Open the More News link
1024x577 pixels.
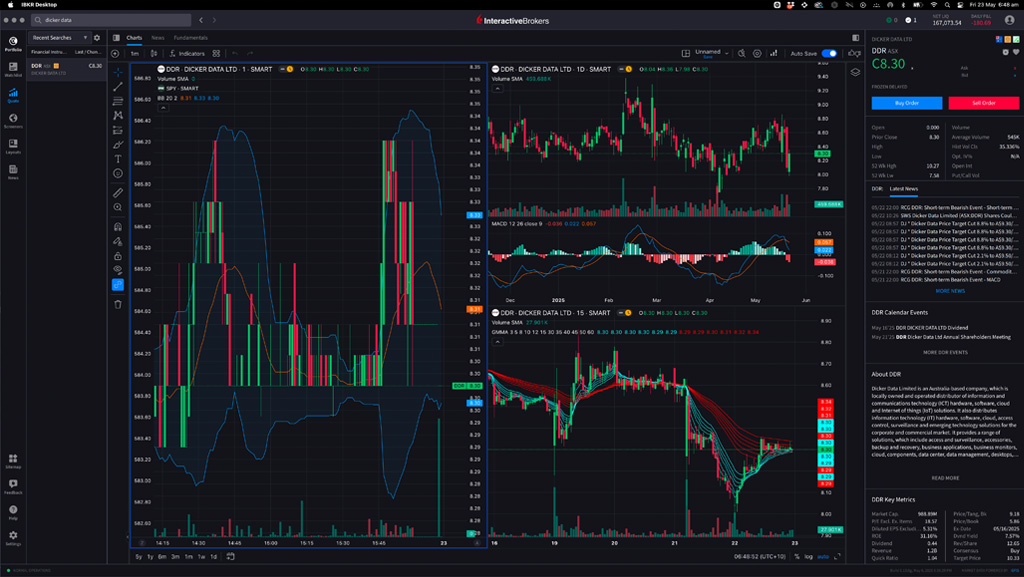[x=950, y=291]
